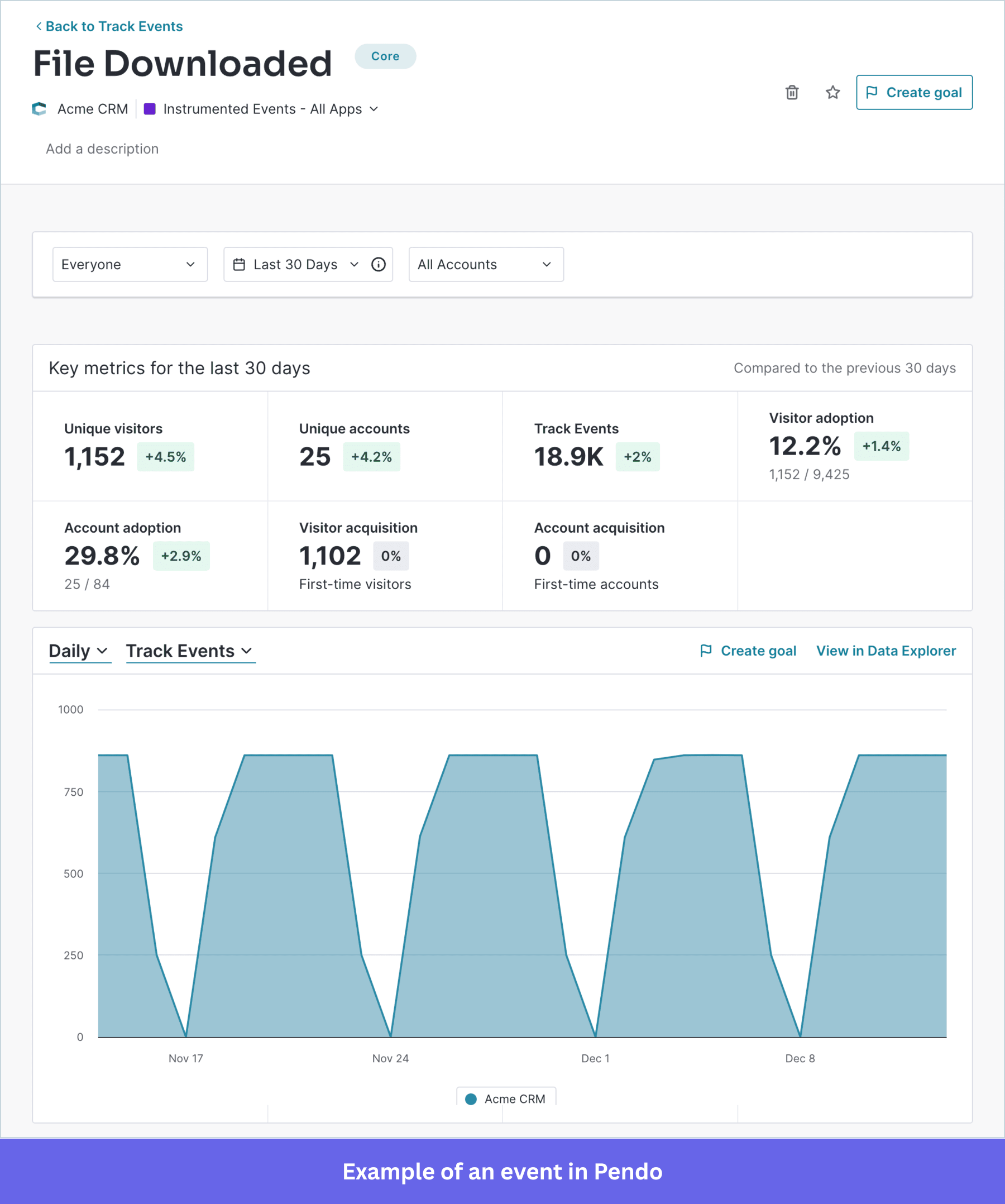Change the Daily interval dropdown
Viewport: 1005px width, 1204px height.
coord(79,651)
